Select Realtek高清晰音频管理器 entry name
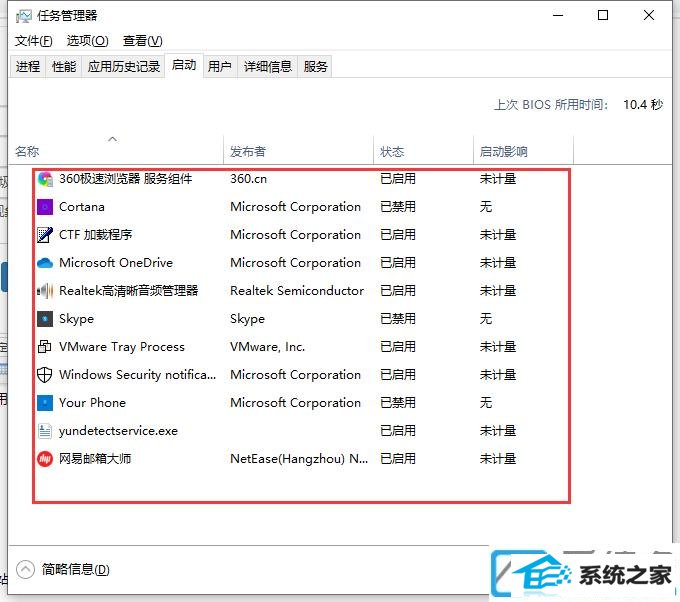The height and width of the screenshot is (602, 680). pyautogui.click(x=128, y=291)
